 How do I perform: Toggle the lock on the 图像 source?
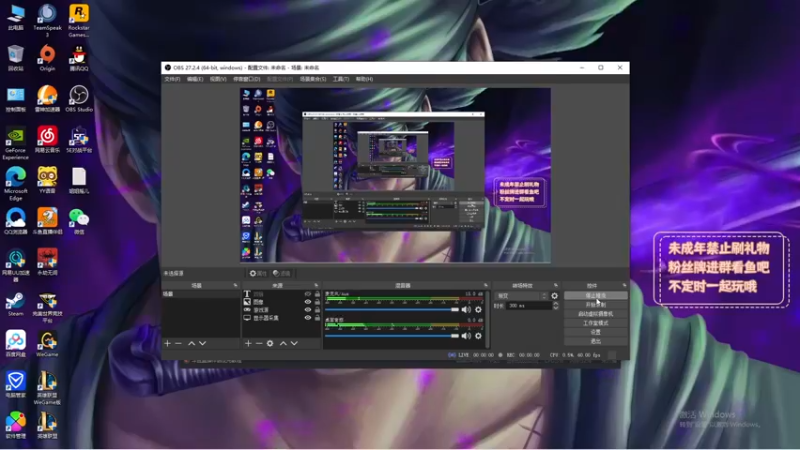(x=317, y=302)
